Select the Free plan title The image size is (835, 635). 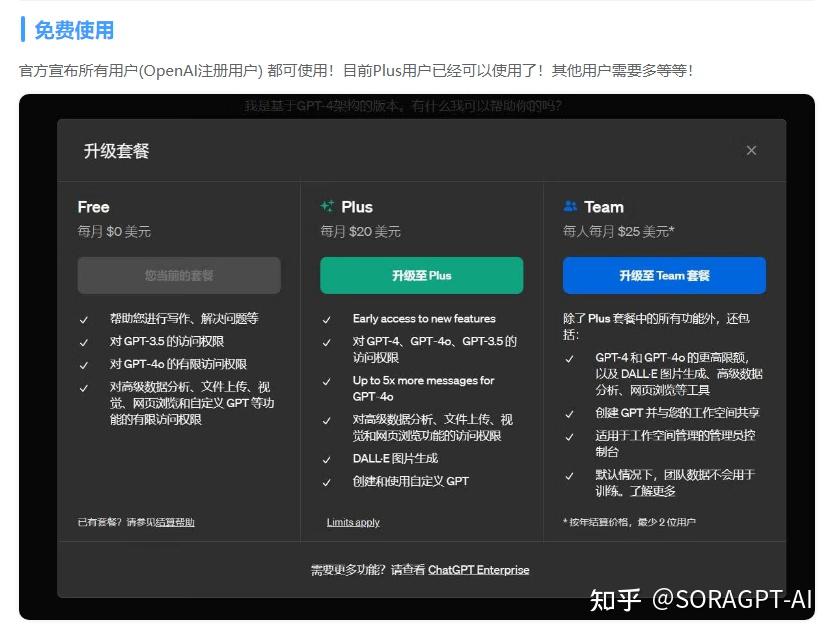(x=92, y=207)
